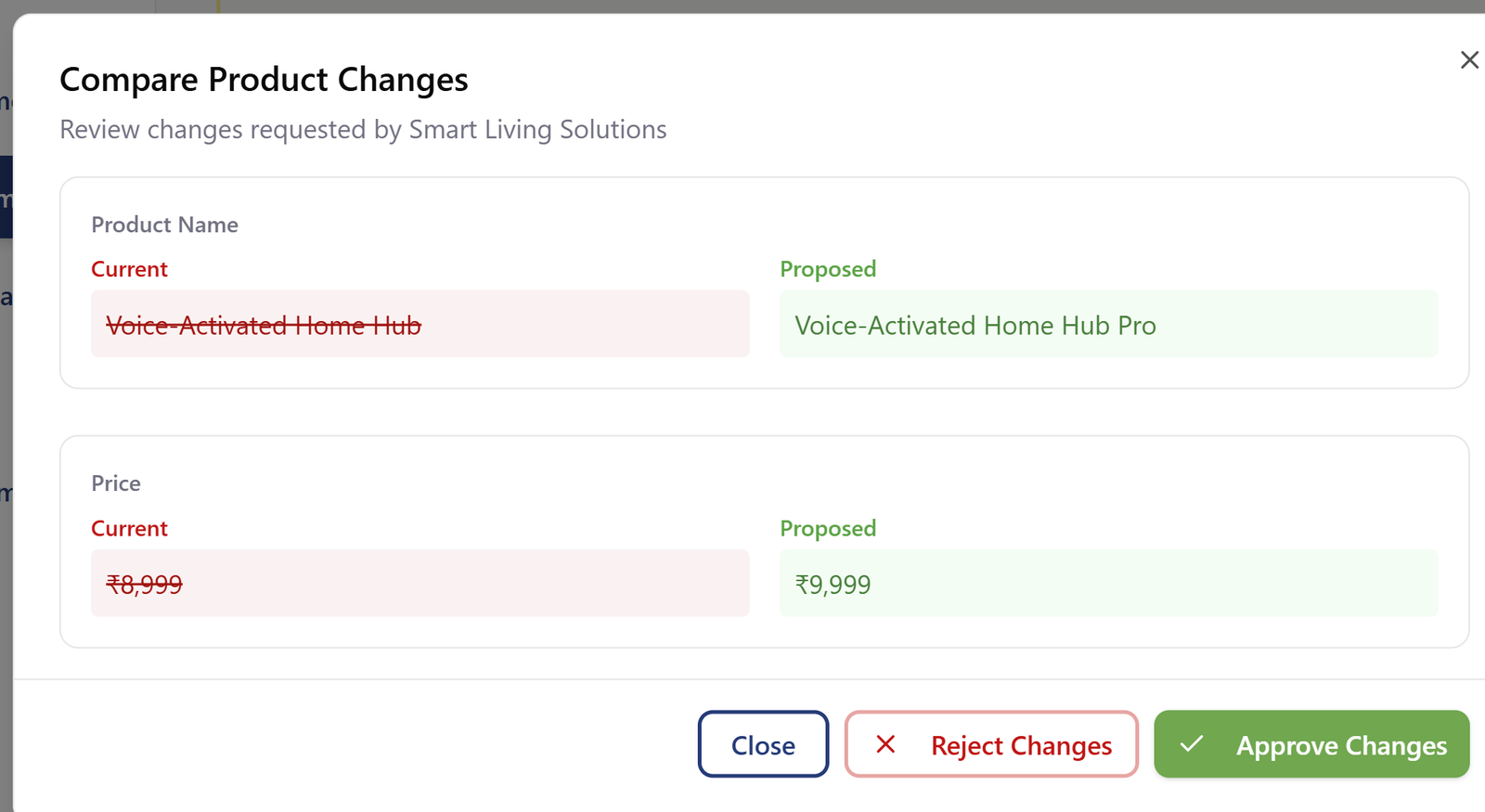Click empty space in the green proposed-price box

tap(1160, 584)
